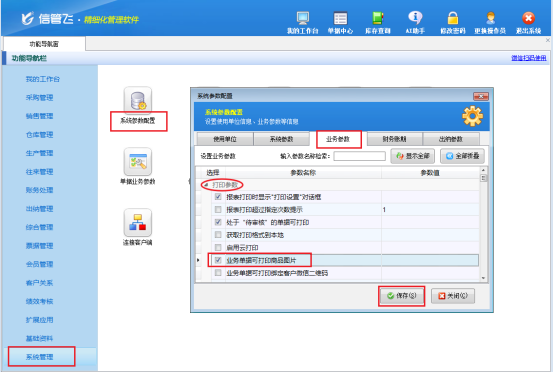This screenshot has height=372, width=553.
Task: Open 会员管理 in the sidebar
Action: click(x=39, y=264)
